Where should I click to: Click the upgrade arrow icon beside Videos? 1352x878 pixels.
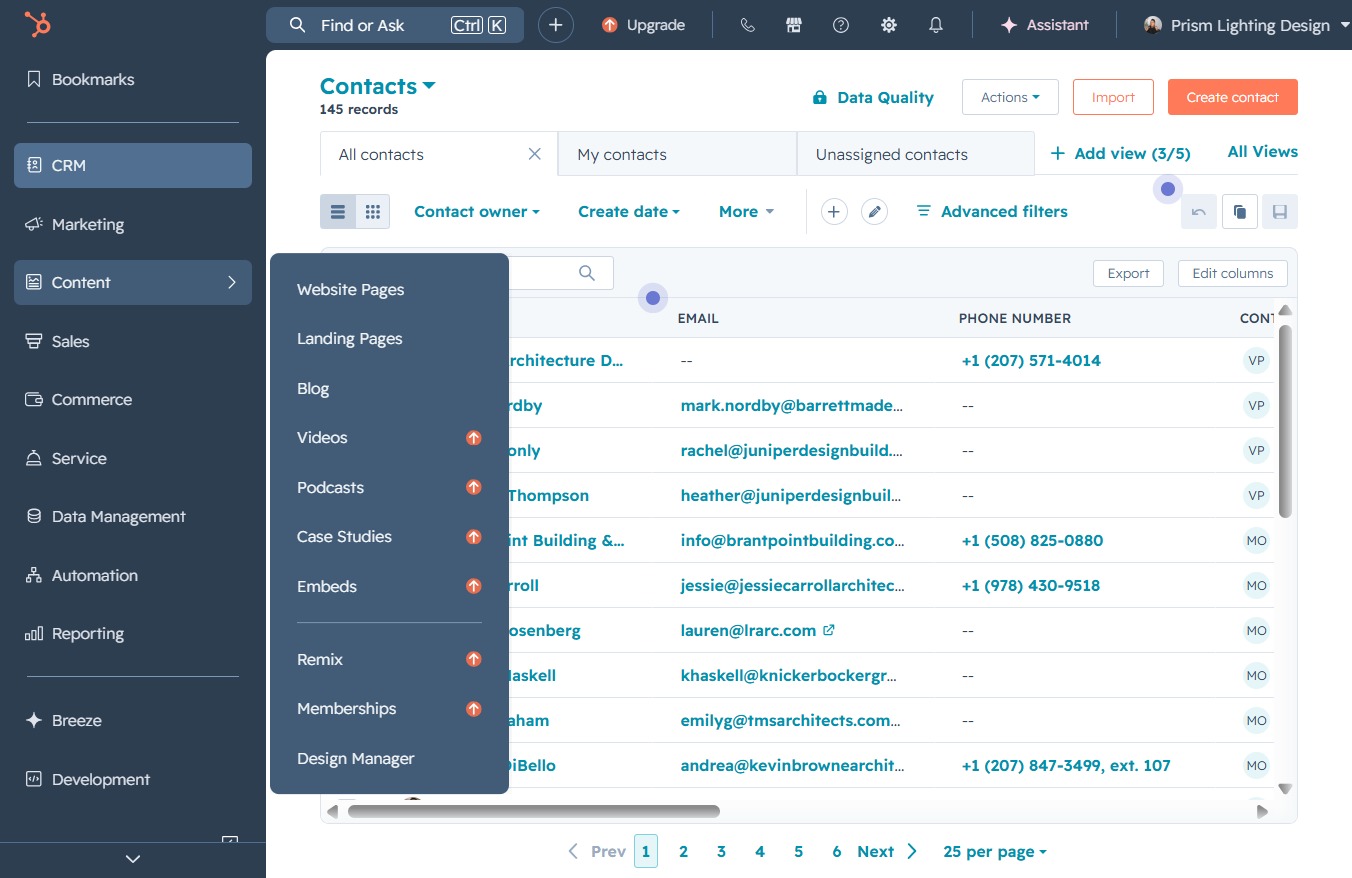[x=474, y=437]
